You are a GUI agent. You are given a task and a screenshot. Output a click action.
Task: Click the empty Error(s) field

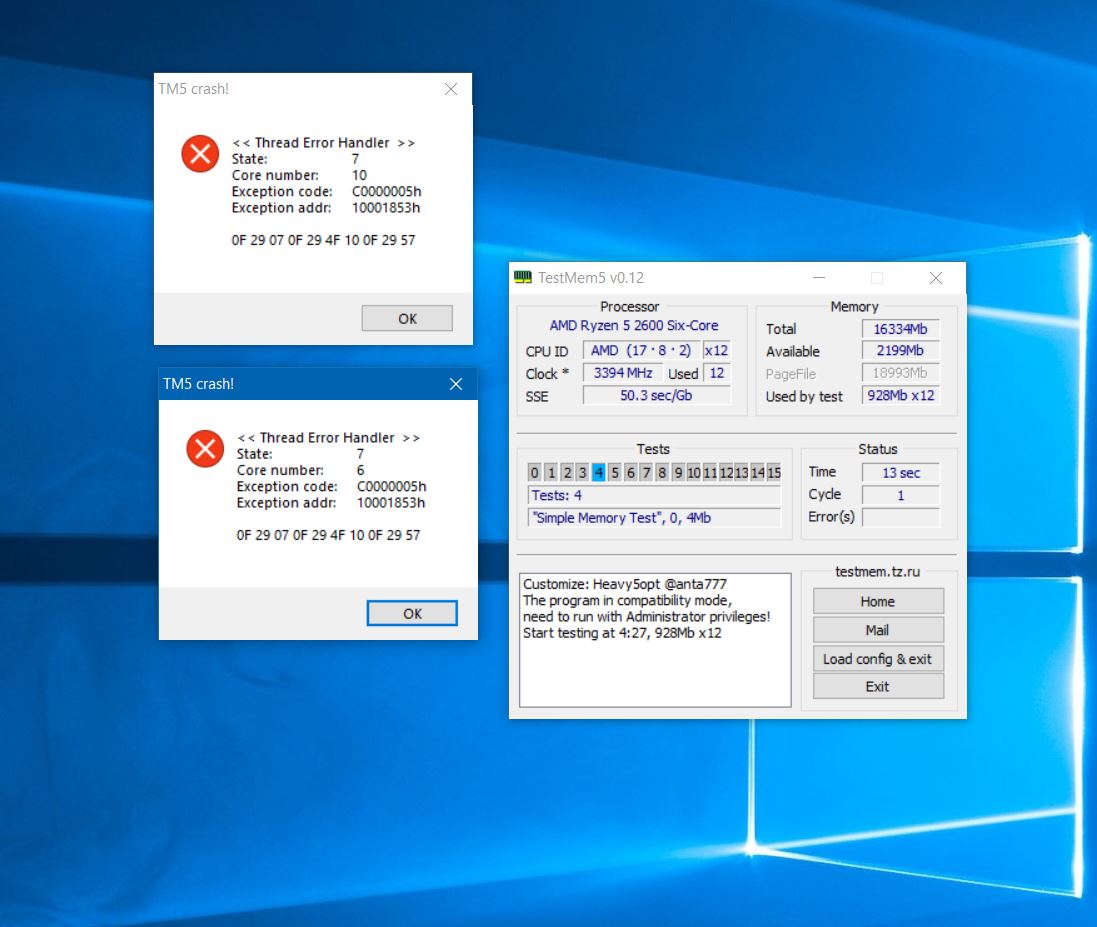(901, 517)
